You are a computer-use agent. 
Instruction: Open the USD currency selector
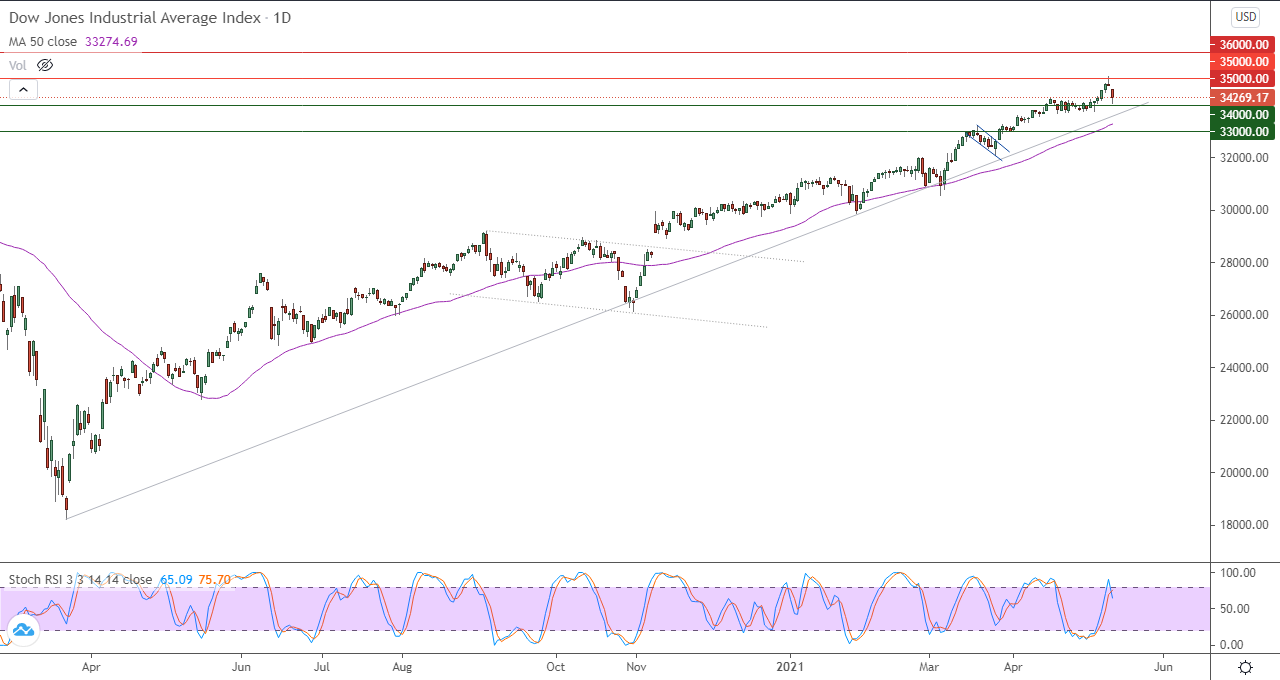tap(1246, 17)
